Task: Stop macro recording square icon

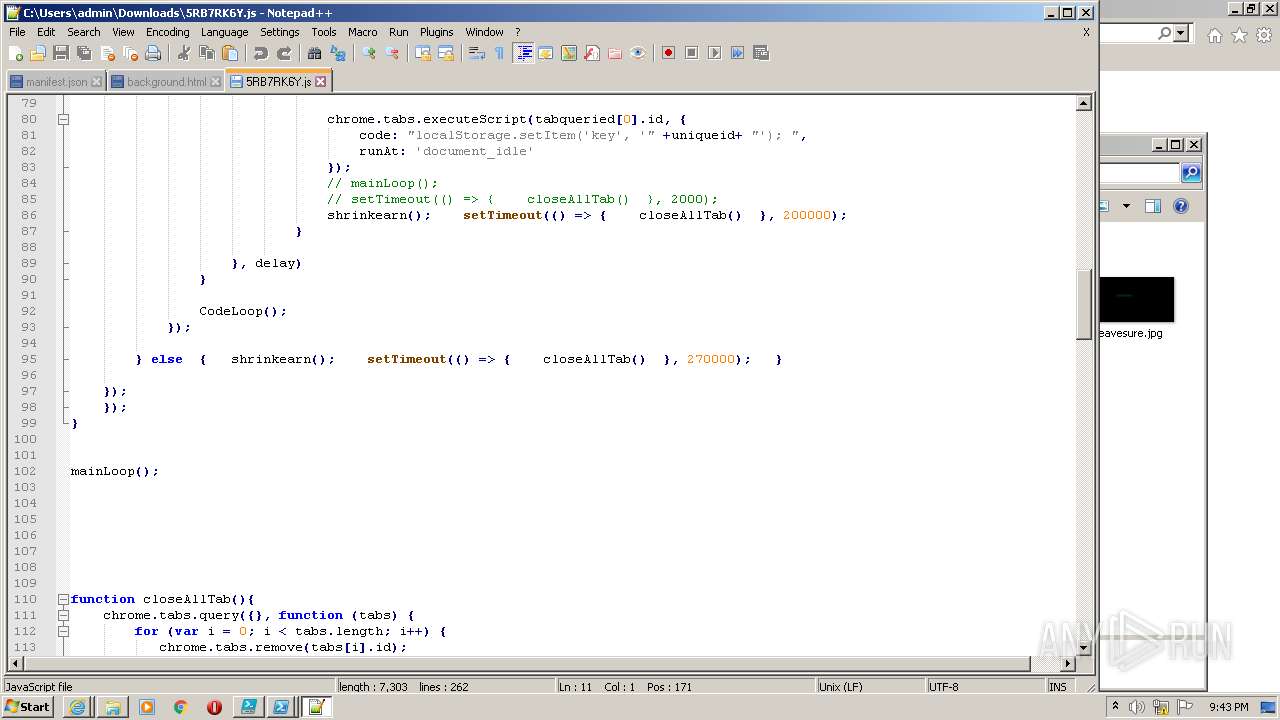Action: (691, 53)
